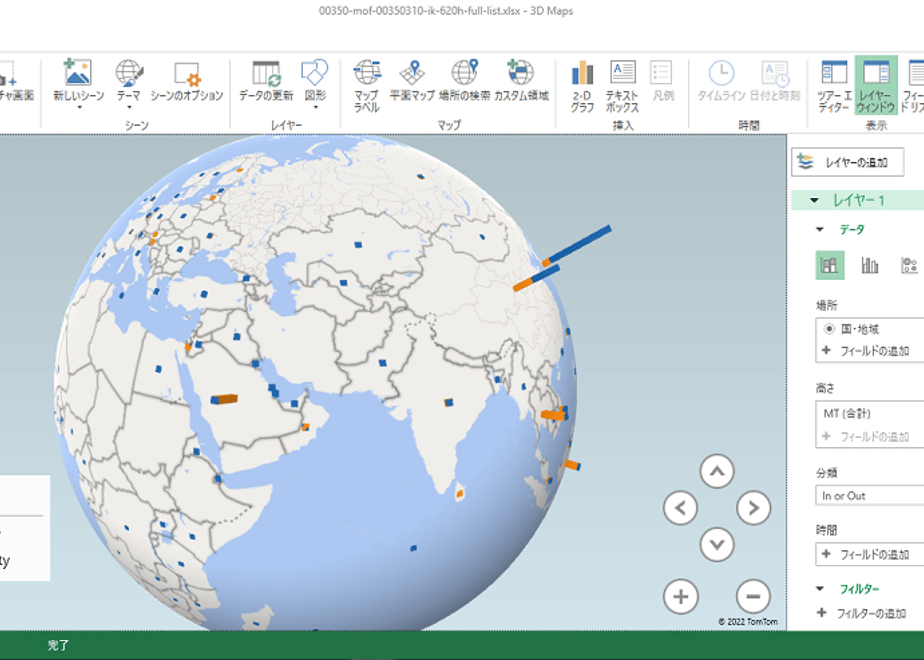Click the マップ ribbon group label
This screenshot has width=924, height=660.
pos(449,125)
